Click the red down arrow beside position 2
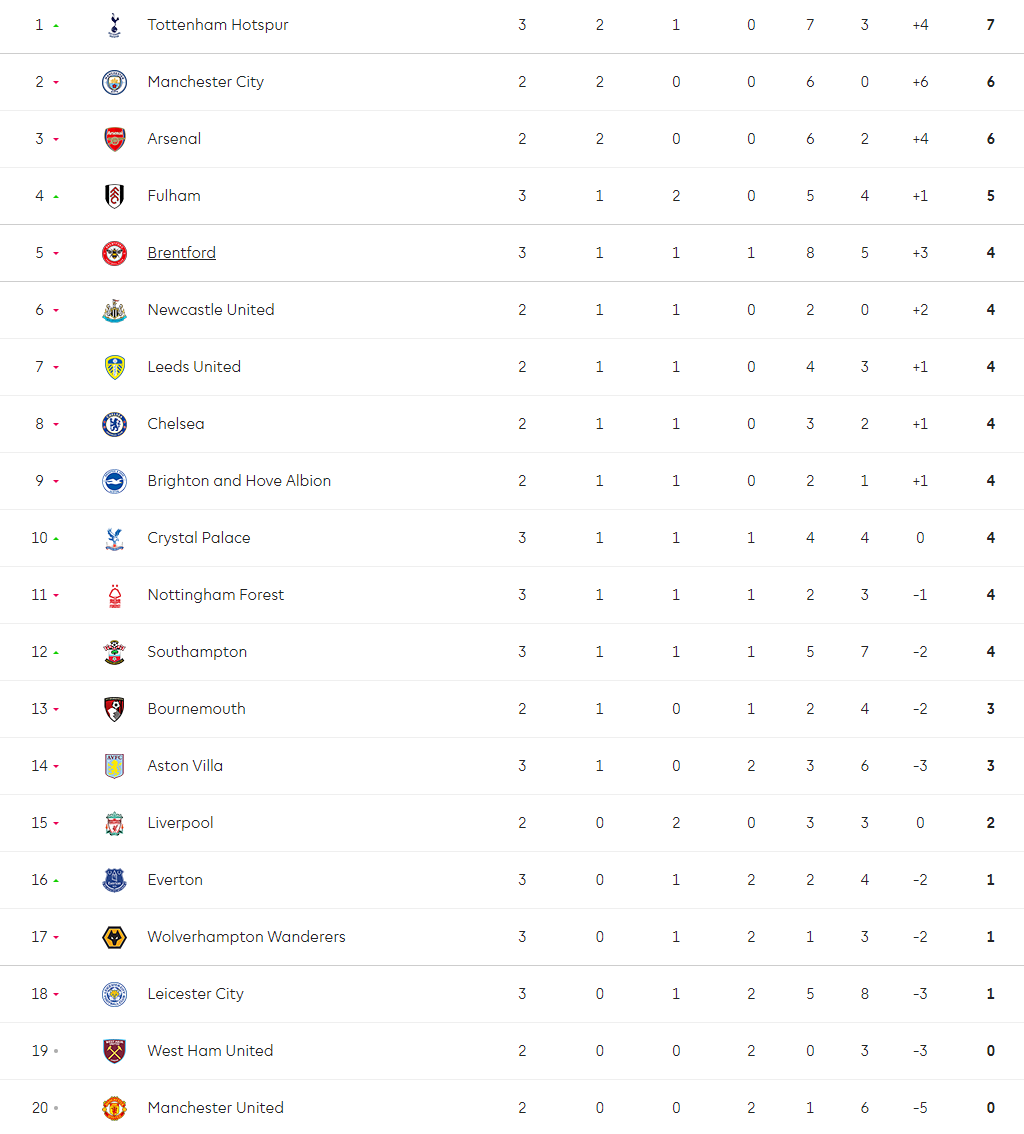The width and height of the screenshot is (1024, 1134). (56, 82)
